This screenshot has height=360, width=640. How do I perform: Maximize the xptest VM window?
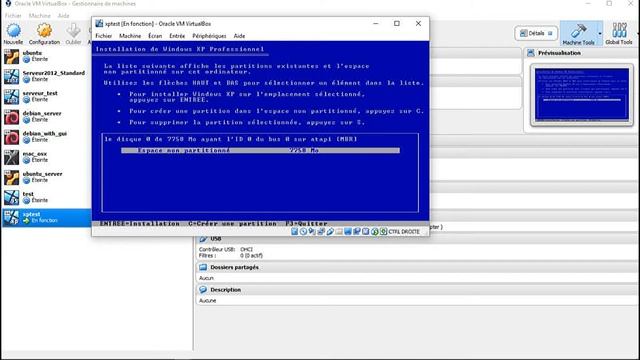click(x=397, y=24)
